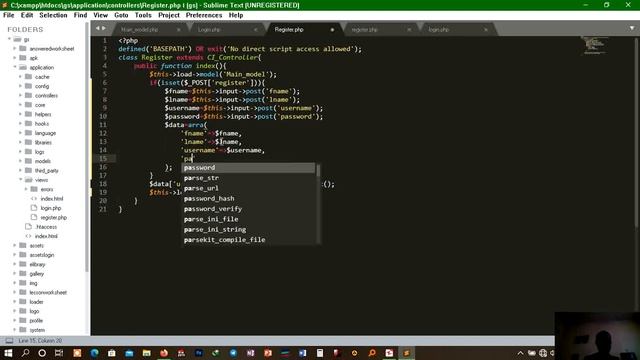Open the Preferences menu
Viewport: 640px width, 360px height.
[204, 15]
